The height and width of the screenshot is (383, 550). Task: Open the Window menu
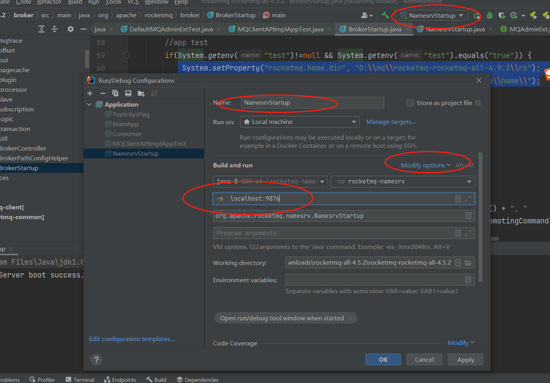tap(156, 2)
